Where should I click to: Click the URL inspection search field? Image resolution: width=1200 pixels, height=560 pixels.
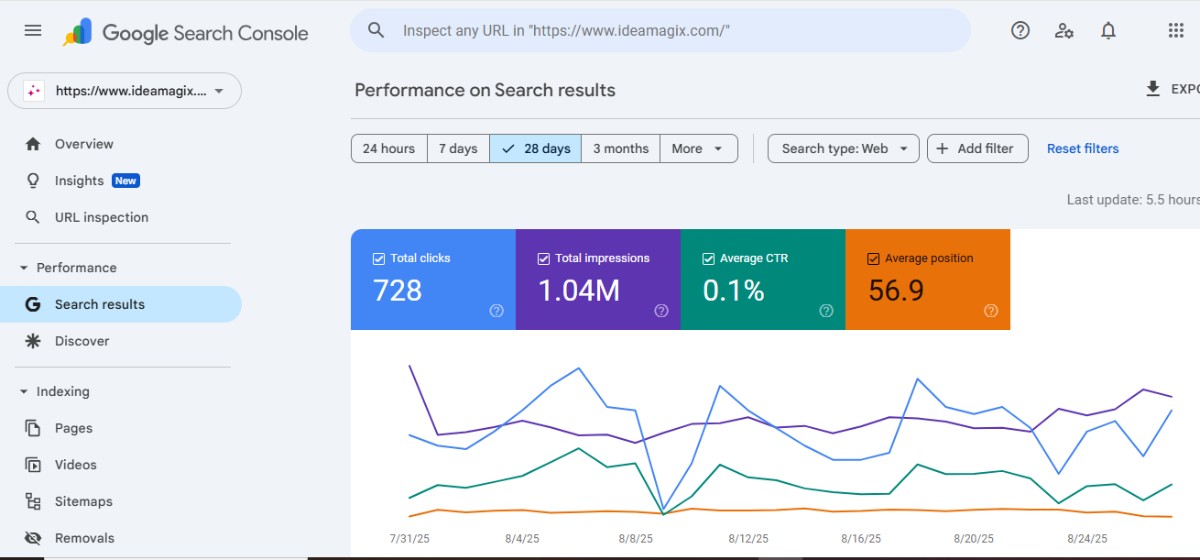660,31
